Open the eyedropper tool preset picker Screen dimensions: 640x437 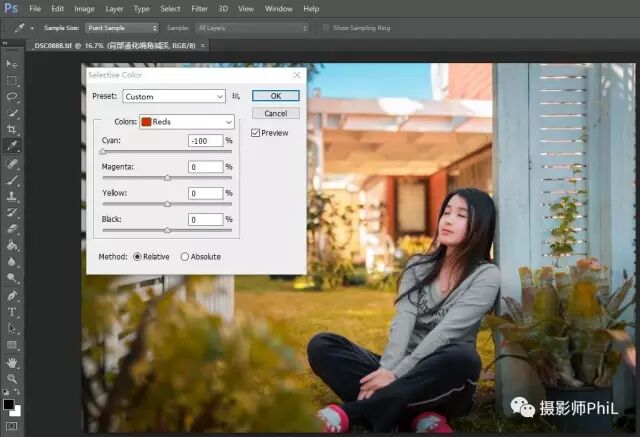coord(32,28)
